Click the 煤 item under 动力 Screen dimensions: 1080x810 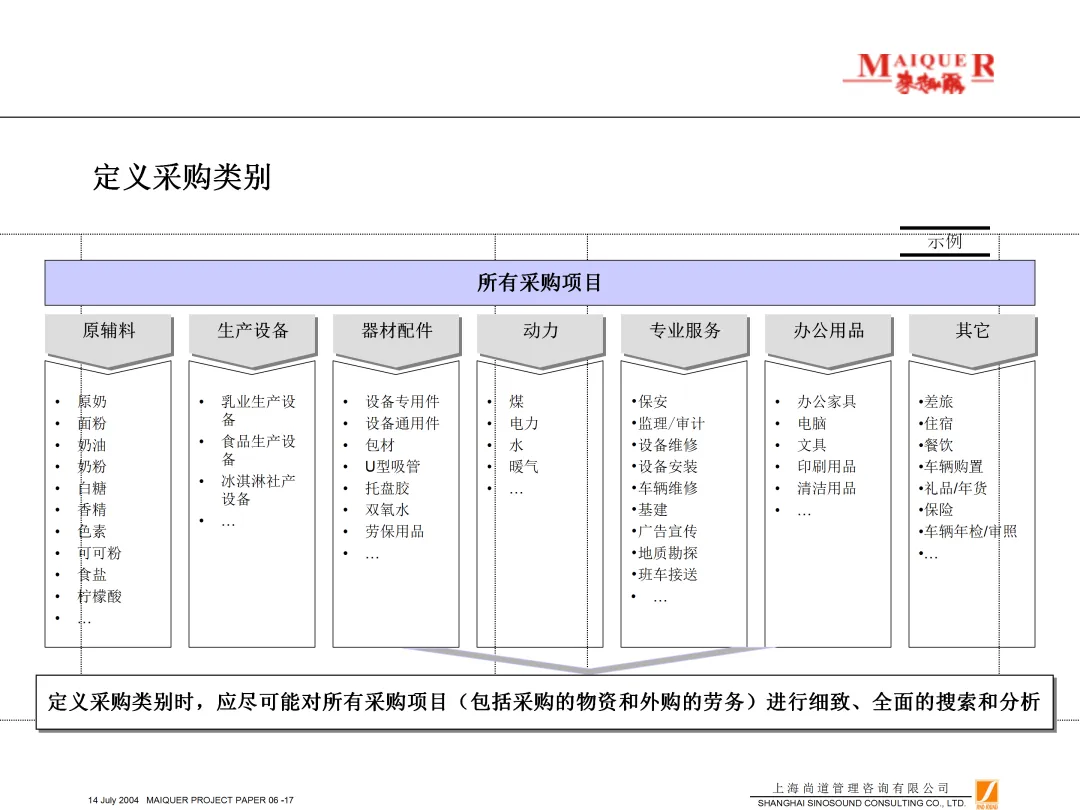coord(517,402)
